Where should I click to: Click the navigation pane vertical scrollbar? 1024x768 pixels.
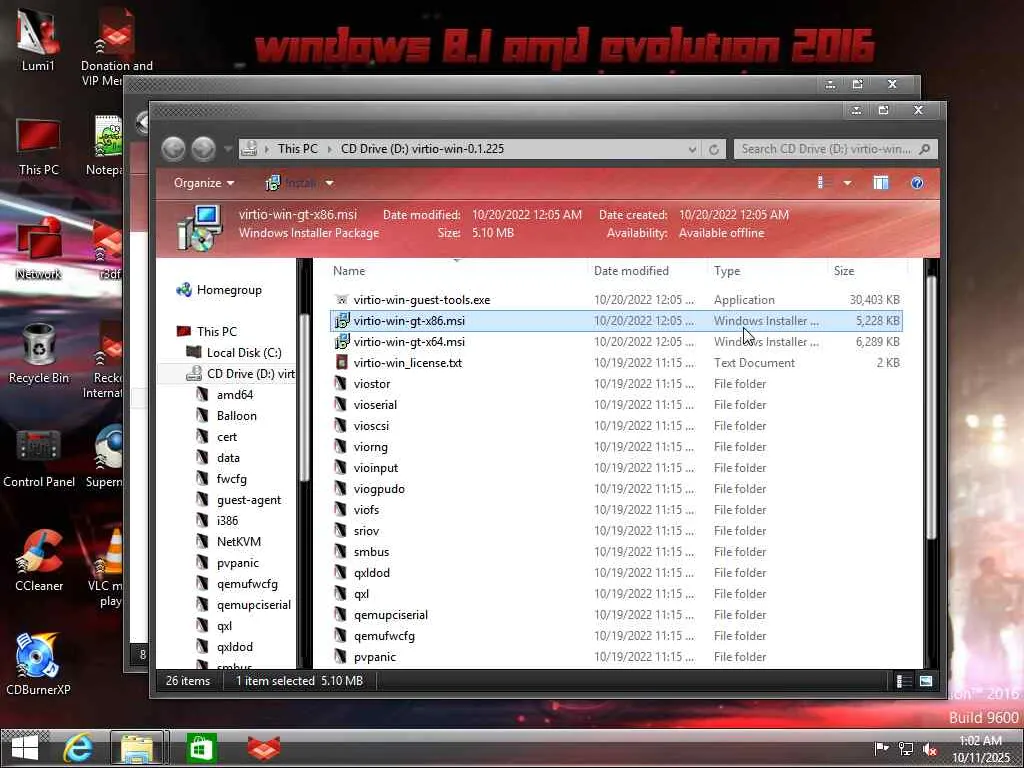[304, 398]
